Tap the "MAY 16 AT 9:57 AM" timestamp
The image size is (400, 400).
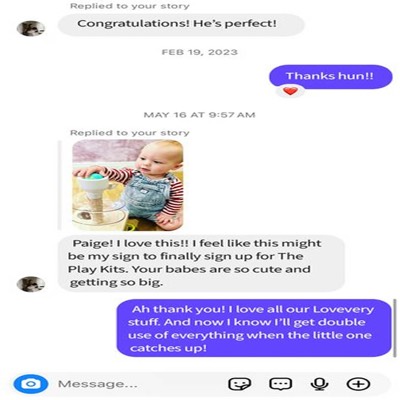tap(199, 115)
